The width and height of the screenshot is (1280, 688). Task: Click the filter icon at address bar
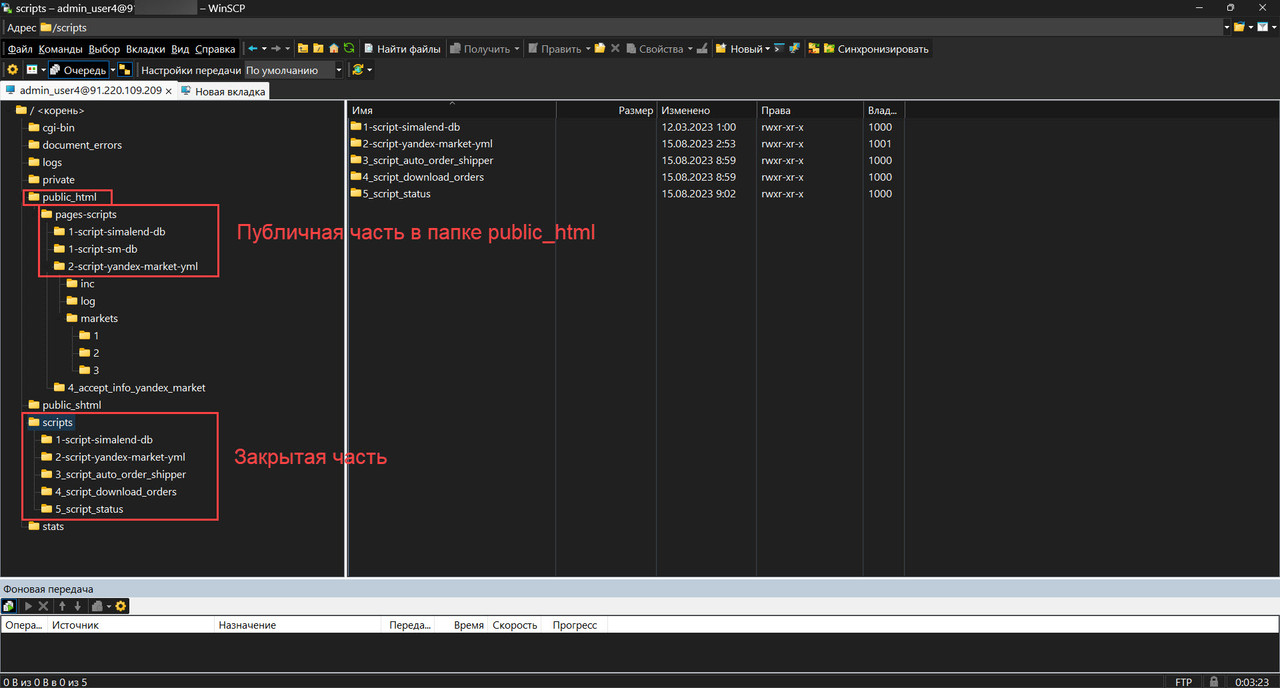1262,27
